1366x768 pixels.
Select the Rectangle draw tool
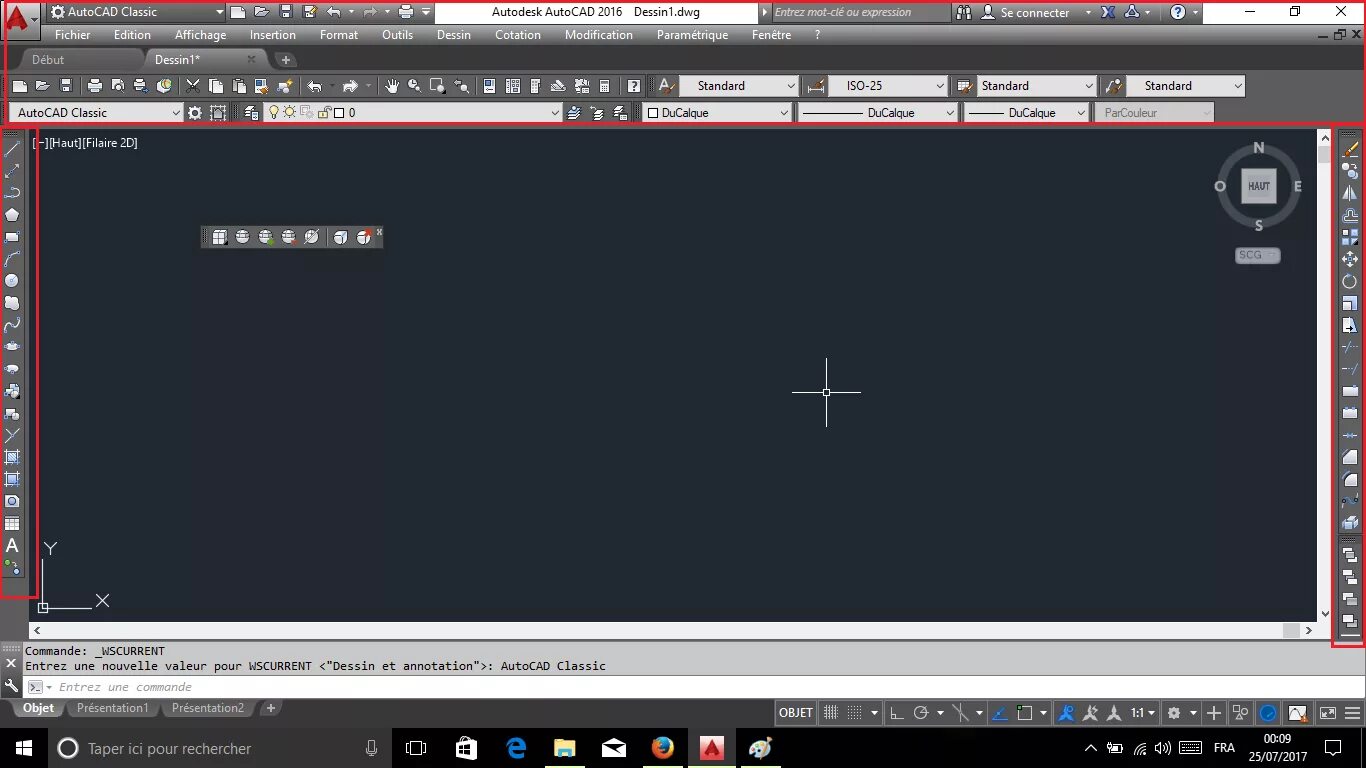(x=13, y=237)
